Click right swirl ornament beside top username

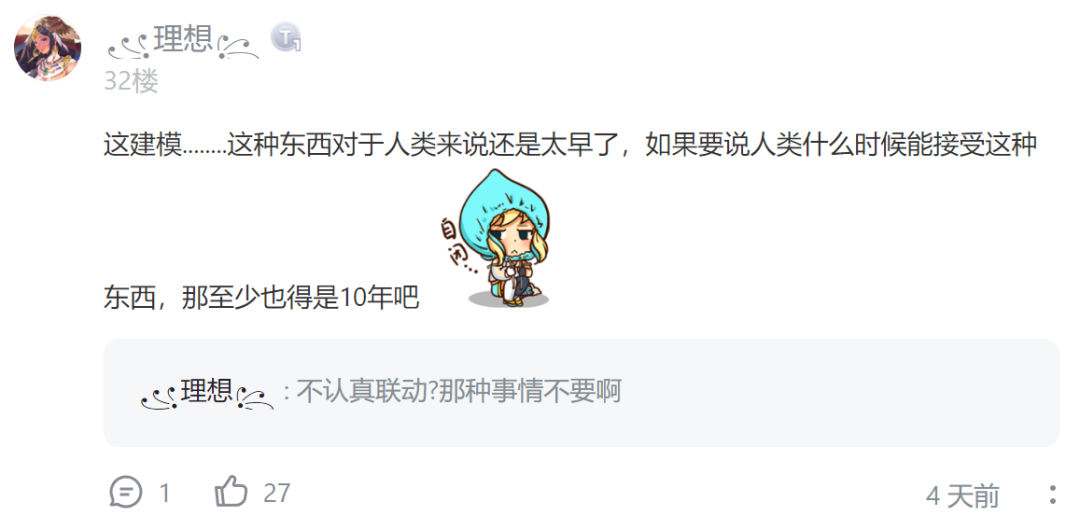(238, 47)
